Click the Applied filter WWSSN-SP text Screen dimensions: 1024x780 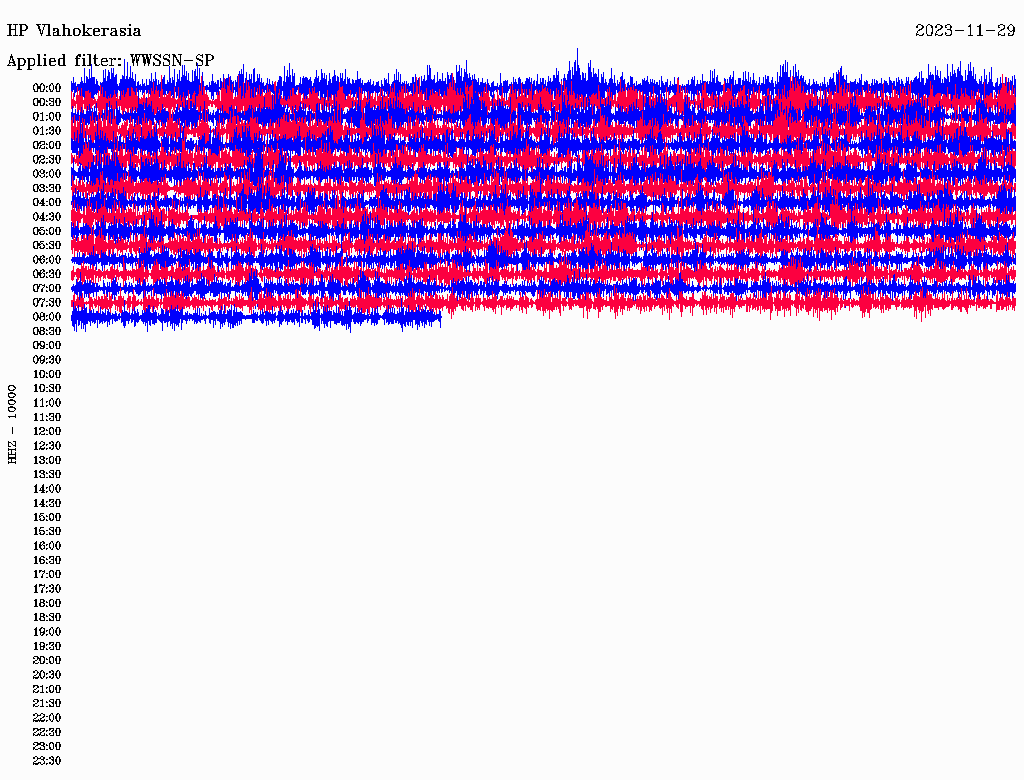click(110, 61)
